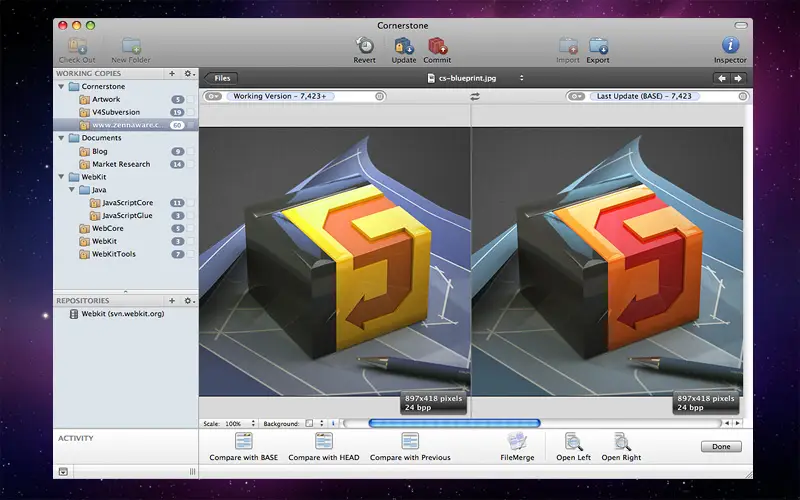Click the Webkit (svn.webkit.org) repository icon
Screen dimensions: 800x500
73,314
